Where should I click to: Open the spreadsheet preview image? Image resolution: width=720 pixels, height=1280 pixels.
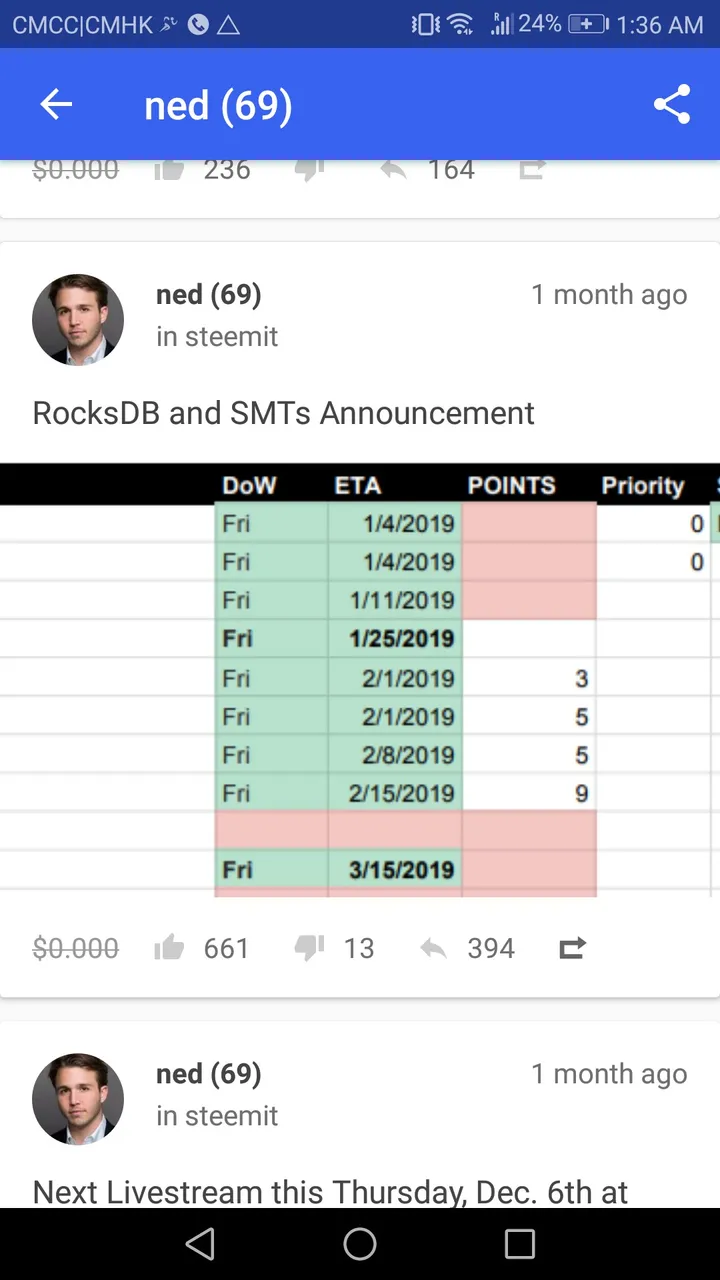pos(360,680)
